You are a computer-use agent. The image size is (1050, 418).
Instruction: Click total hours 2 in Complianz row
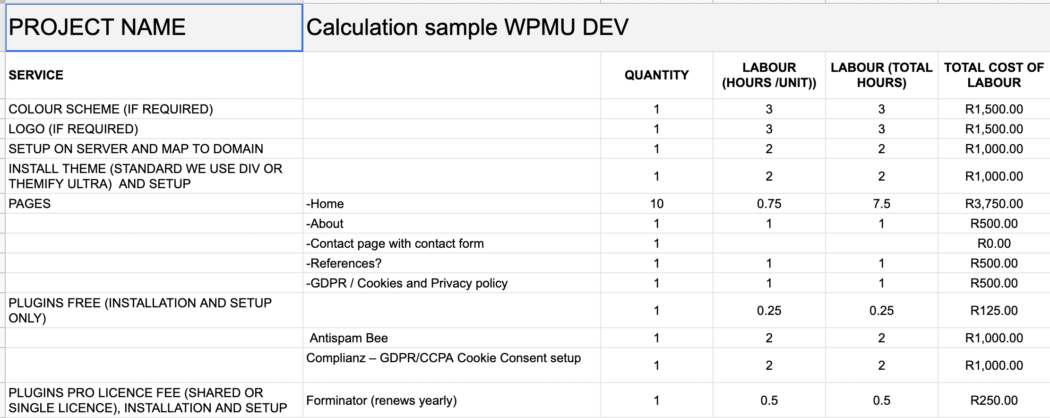[x=881, y=365]
